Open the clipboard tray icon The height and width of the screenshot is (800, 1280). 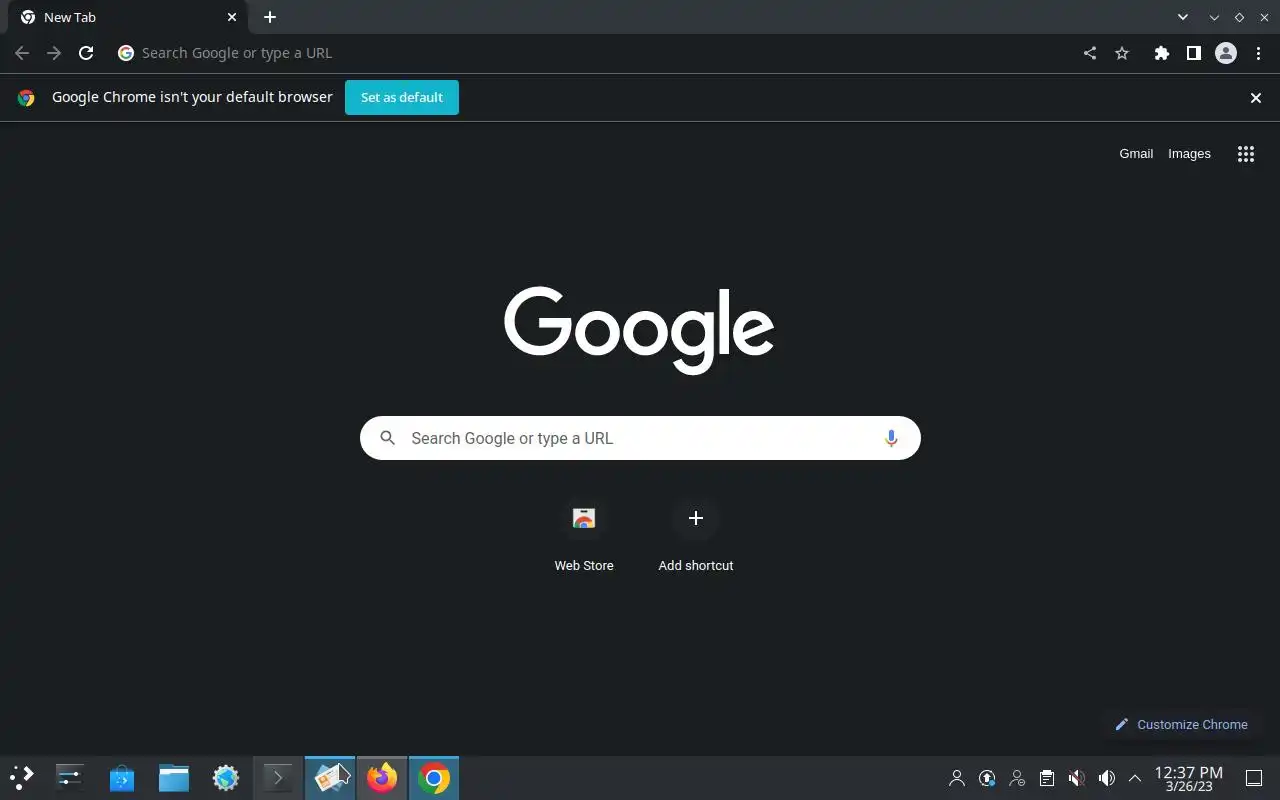1047,778
